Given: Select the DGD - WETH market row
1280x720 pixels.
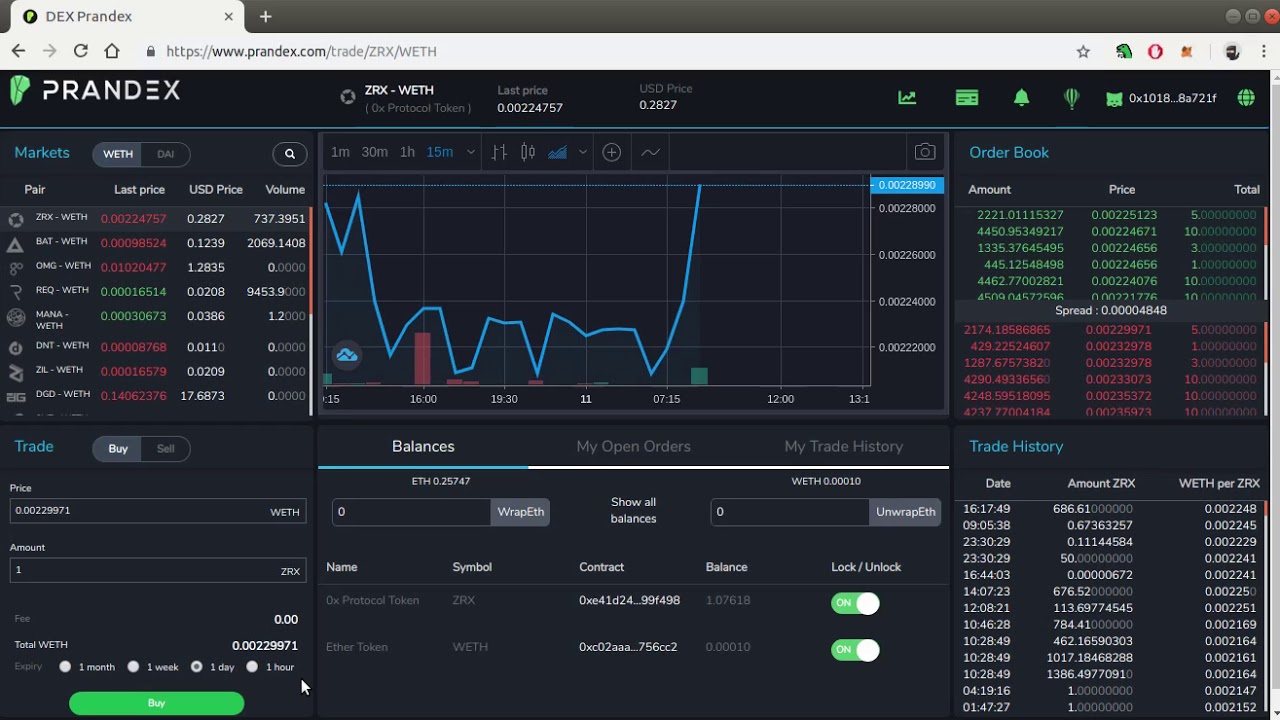Looking at the screenshot, I should click(156, 396).
